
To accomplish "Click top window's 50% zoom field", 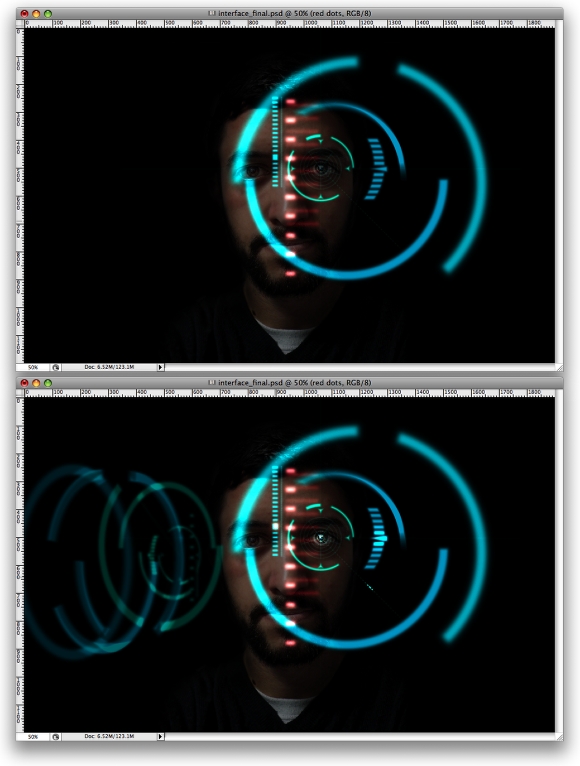I will click(33, 367).
